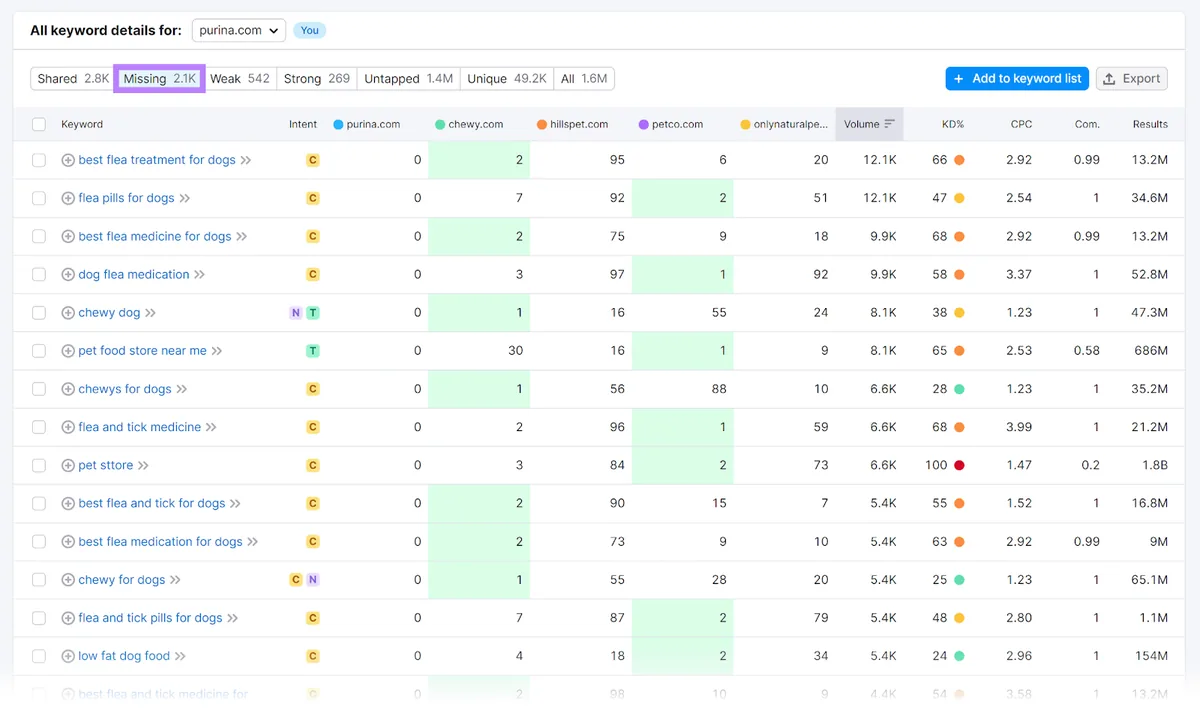The image size is (1200, 710).
Task: Click the double-arrow icon after 'pet sttore'
Action: pyautogui.click(x=143, y=466)
